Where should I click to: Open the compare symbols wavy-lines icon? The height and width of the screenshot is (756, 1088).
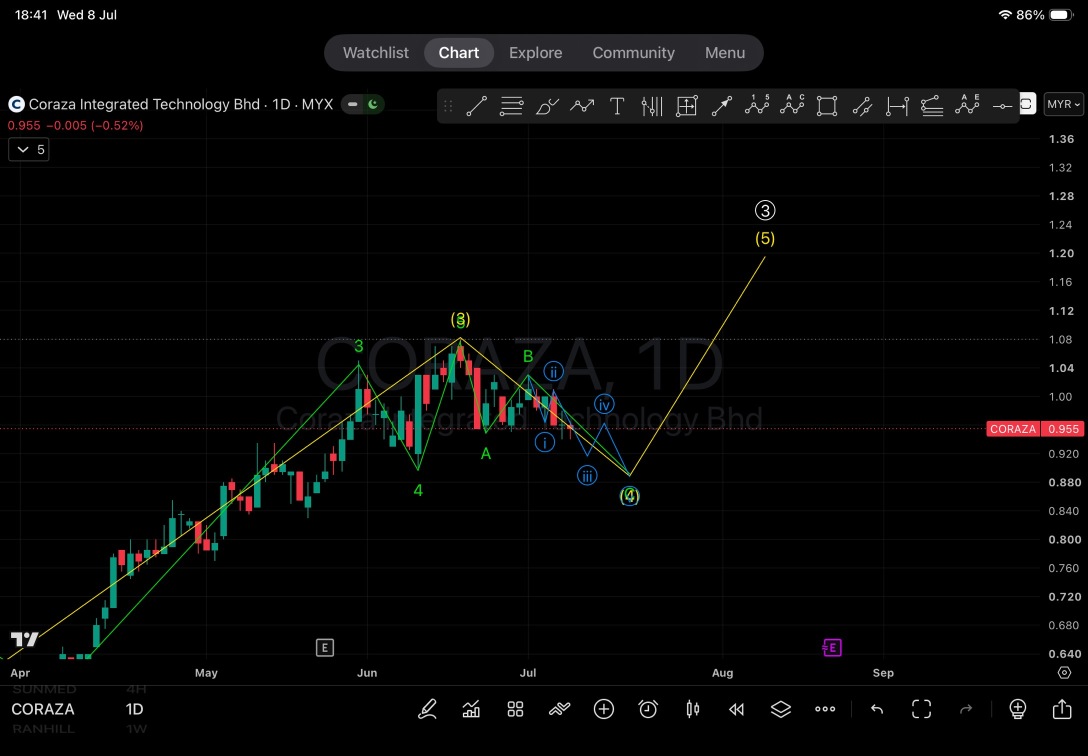coord(559,709)
